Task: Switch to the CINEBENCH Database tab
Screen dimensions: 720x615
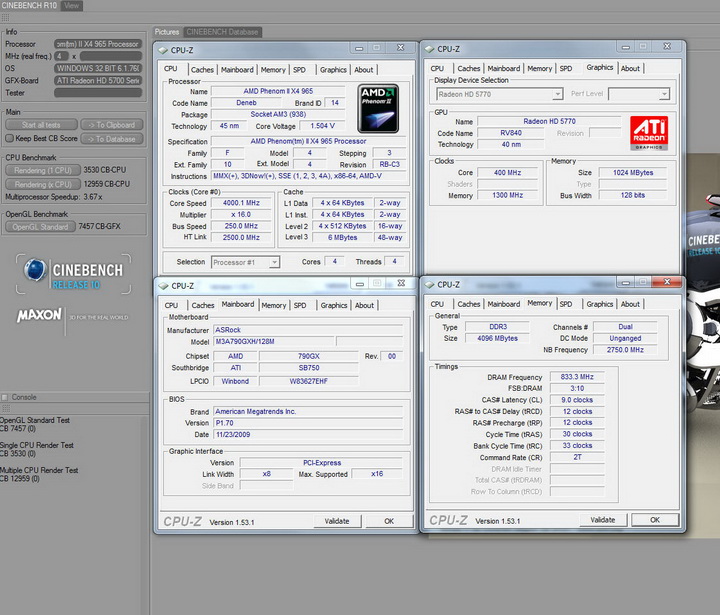Action: coord(222,32)
